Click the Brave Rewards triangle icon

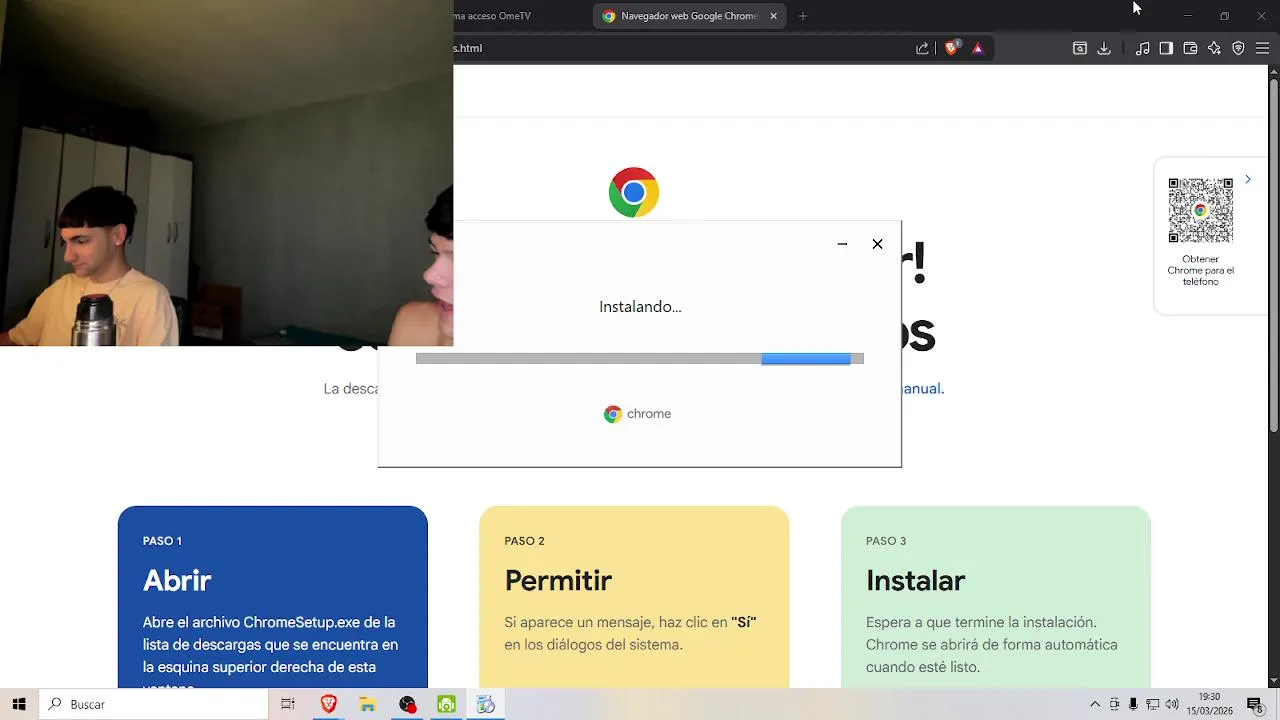(x=978, y=48)
